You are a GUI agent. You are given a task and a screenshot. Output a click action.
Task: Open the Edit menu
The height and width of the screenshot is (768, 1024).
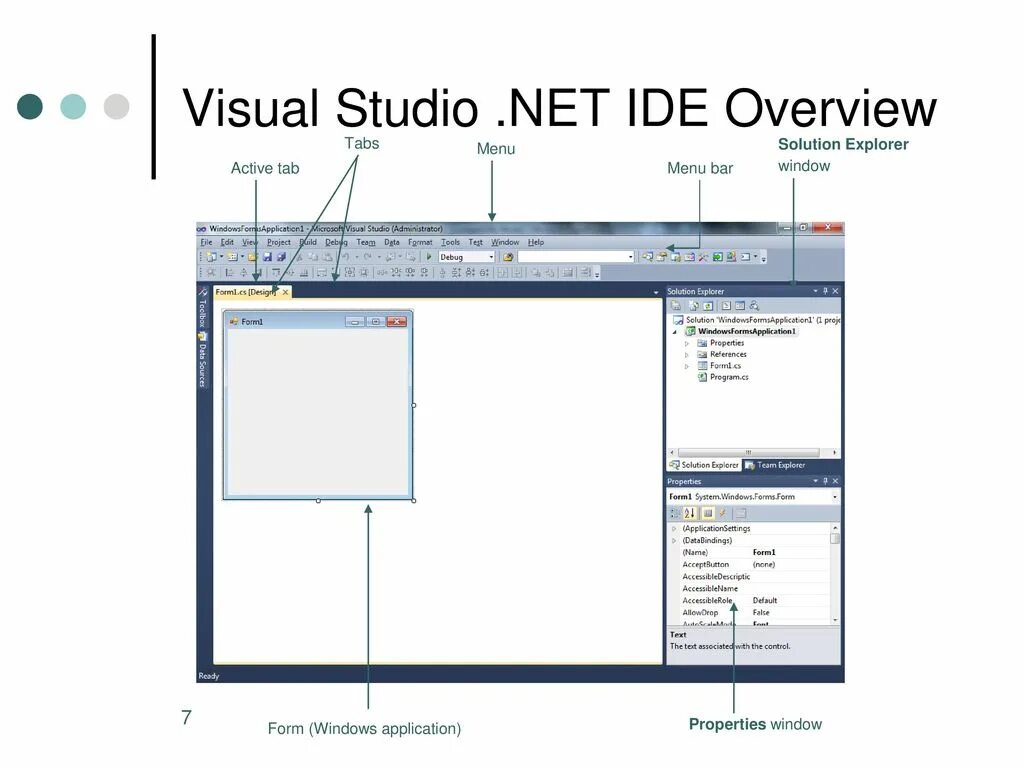(x=227, y=242)
